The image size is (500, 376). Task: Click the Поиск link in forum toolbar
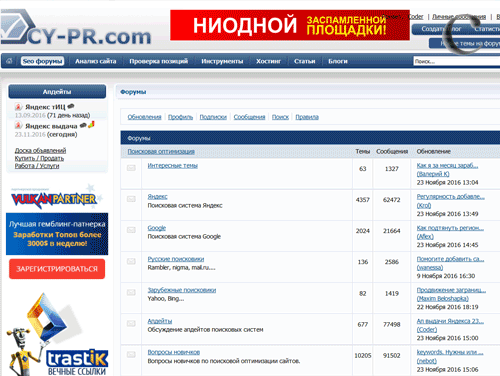(x=280, y=117)
